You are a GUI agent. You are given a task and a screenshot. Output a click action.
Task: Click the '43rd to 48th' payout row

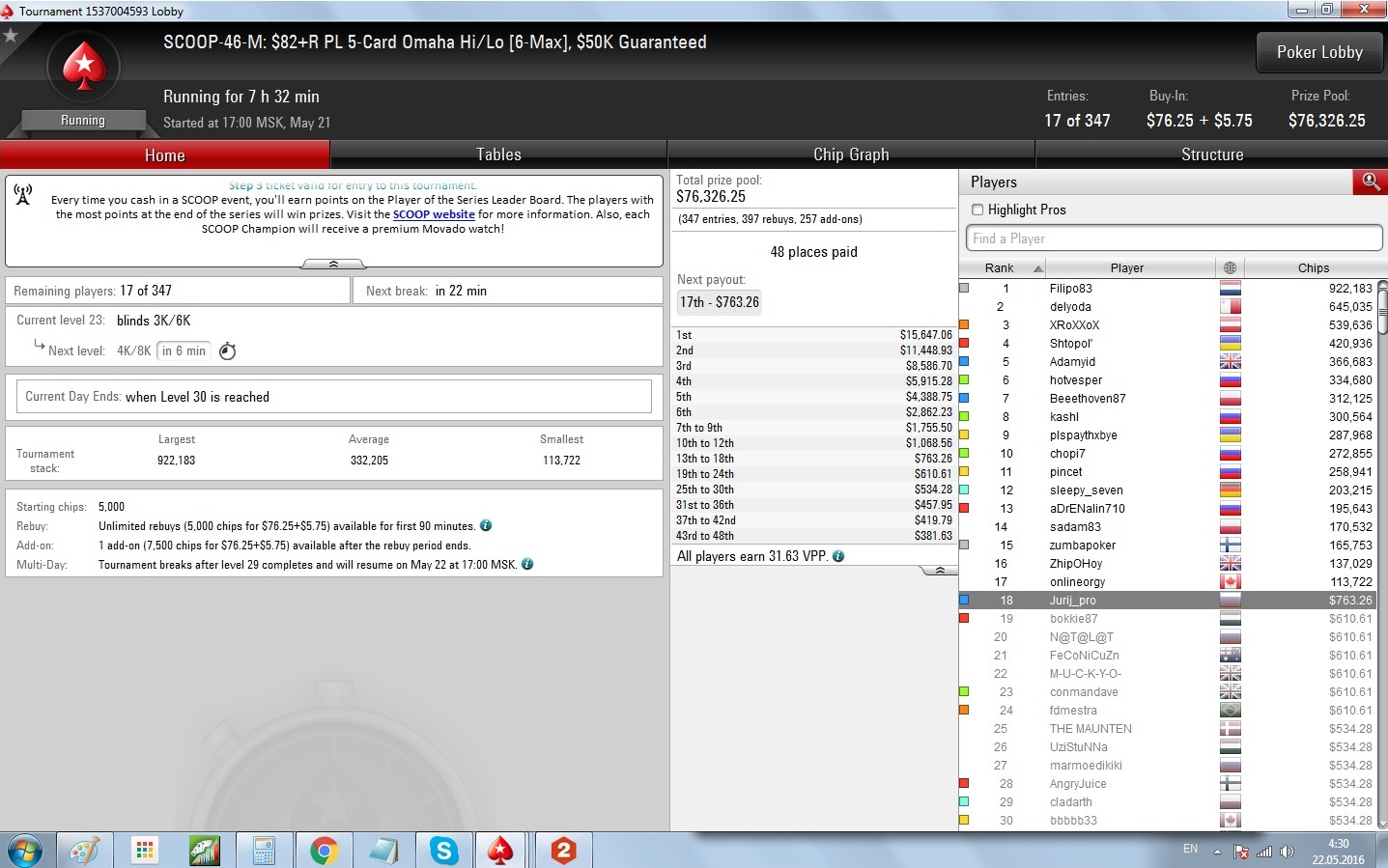click(814, 536)
